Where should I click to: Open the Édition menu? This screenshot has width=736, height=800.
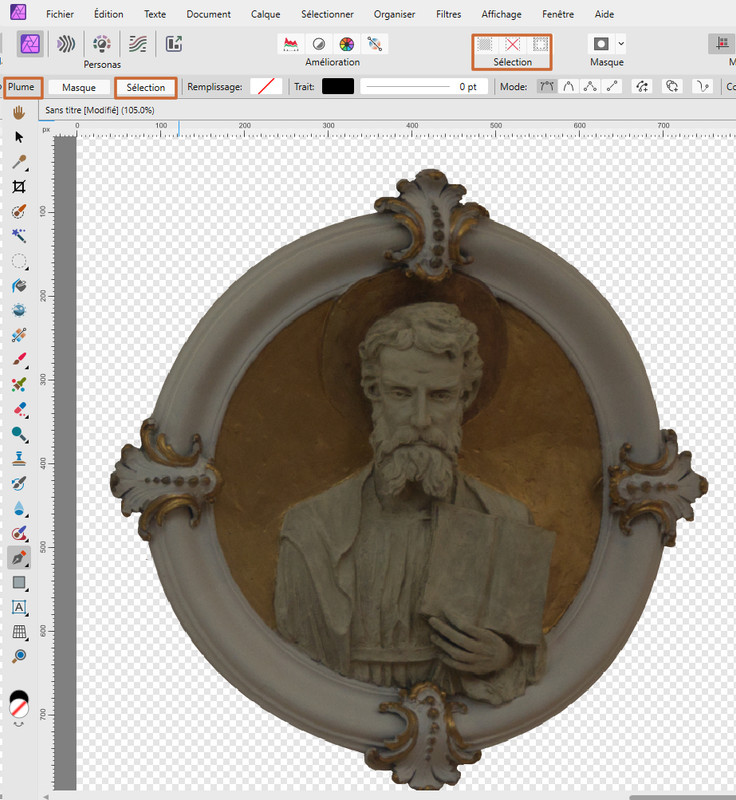pyautogui.click(x=109, y=14)
